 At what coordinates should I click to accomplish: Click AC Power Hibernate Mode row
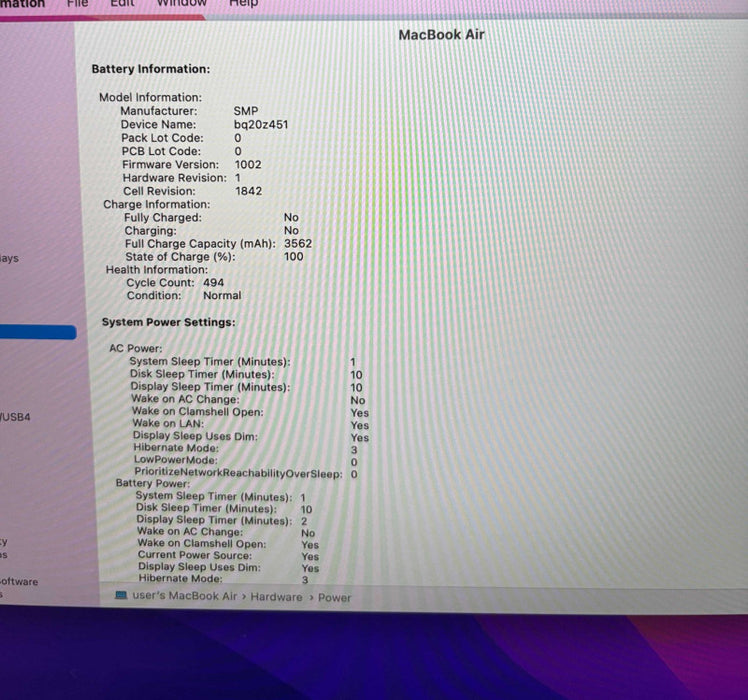pos(245,448)
